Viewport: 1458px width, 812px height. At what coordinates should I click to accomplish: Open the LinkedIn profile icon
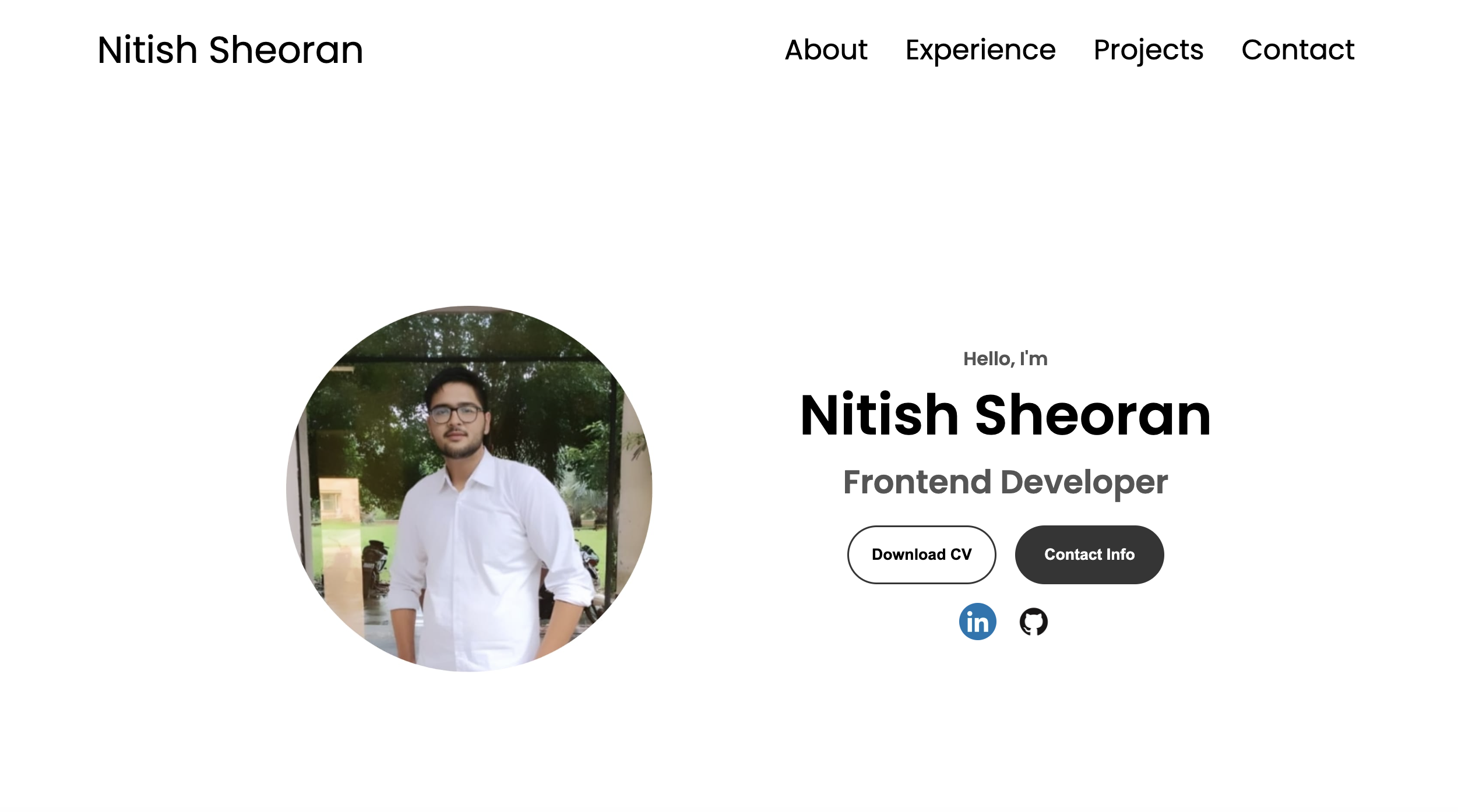tap(977, 622)
